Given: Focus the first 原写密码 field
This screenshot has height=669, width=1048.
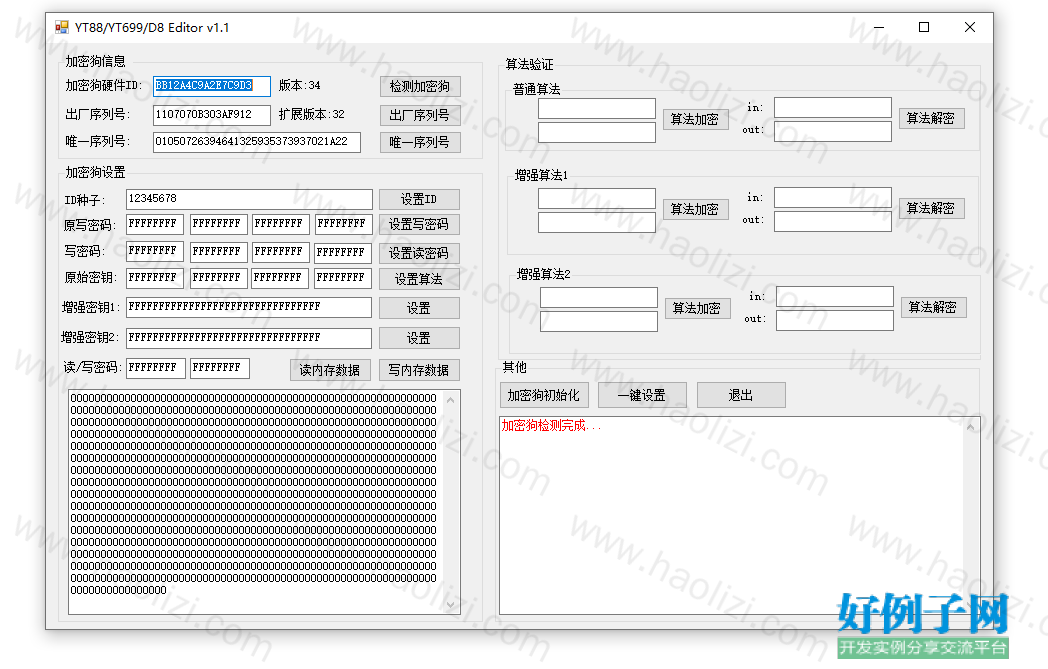Looking at the screenshot, I should 155,224.
